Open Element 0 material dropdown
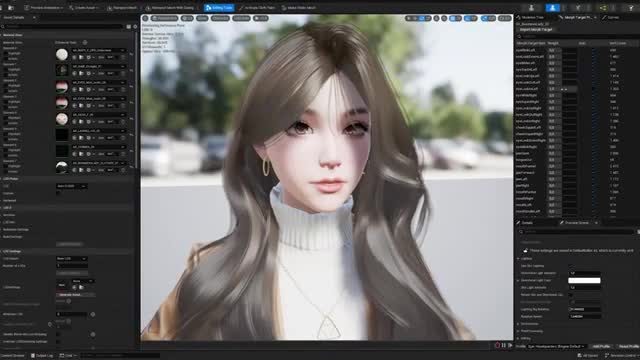 tap(98, 50)
